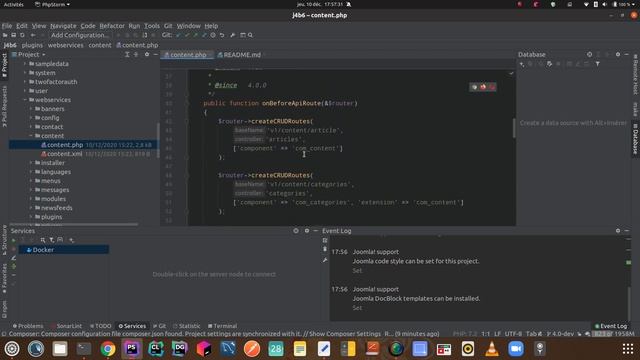Click Git push arrow icon
This screenshot has width=640, height=360.
point(196,35)
